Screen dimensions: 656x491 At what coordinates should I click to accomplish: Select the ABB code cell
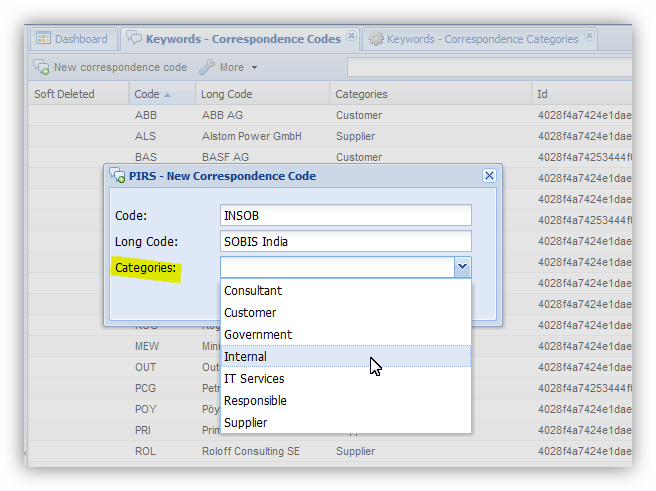146,115
